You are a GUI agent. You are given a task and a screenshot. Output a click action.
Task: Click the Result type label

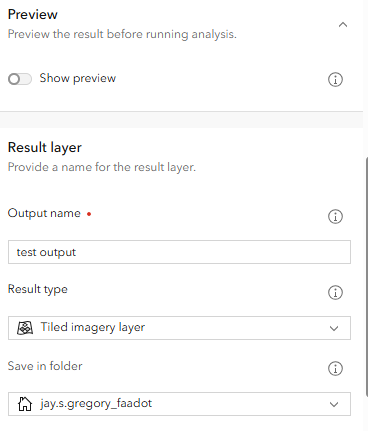[x=38, y=289]
